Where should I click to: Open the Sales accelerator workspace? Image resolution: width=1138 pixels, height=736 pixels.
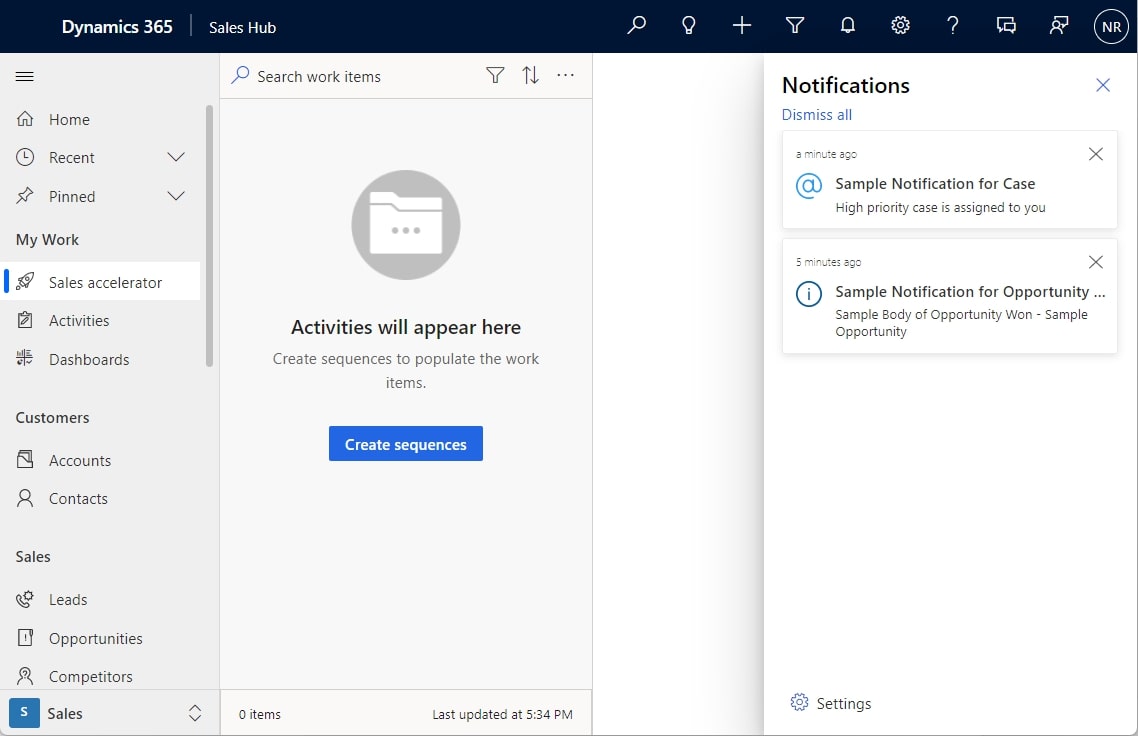[x=104, y=281]
